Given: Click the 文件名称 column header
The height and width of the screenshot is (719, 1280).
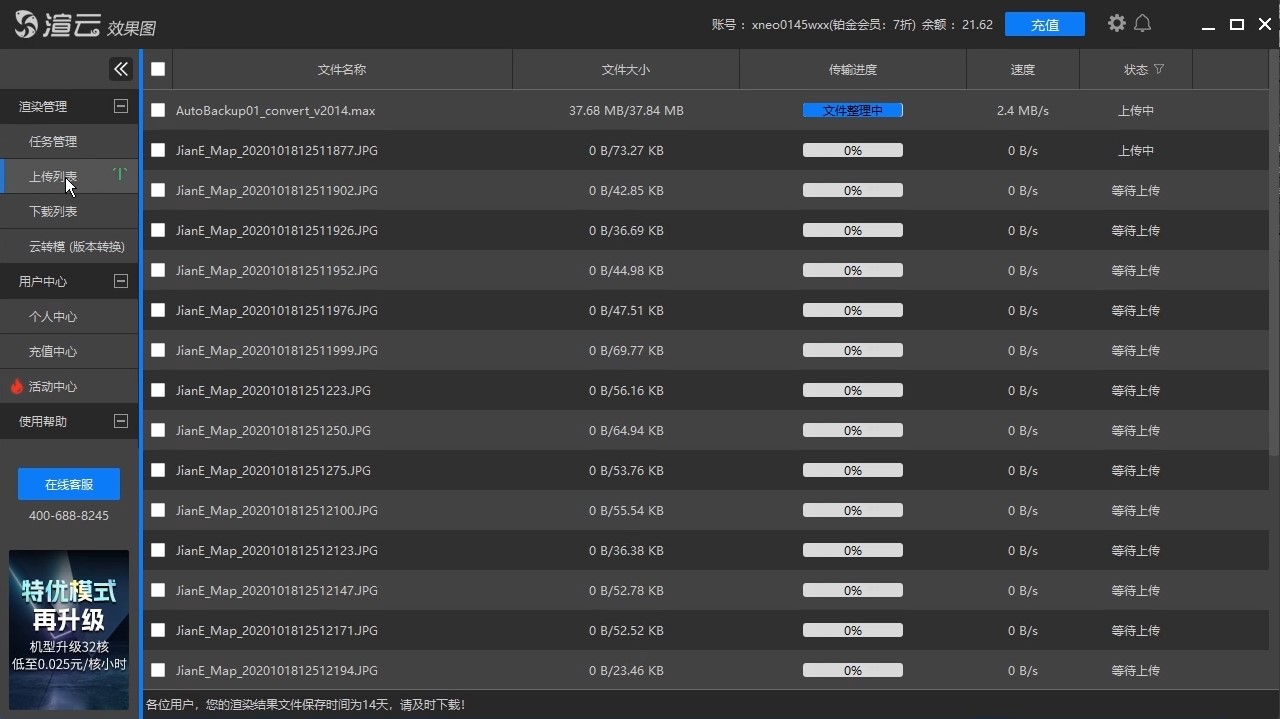Looking at the screenshot, I should [x=342, y=69].
